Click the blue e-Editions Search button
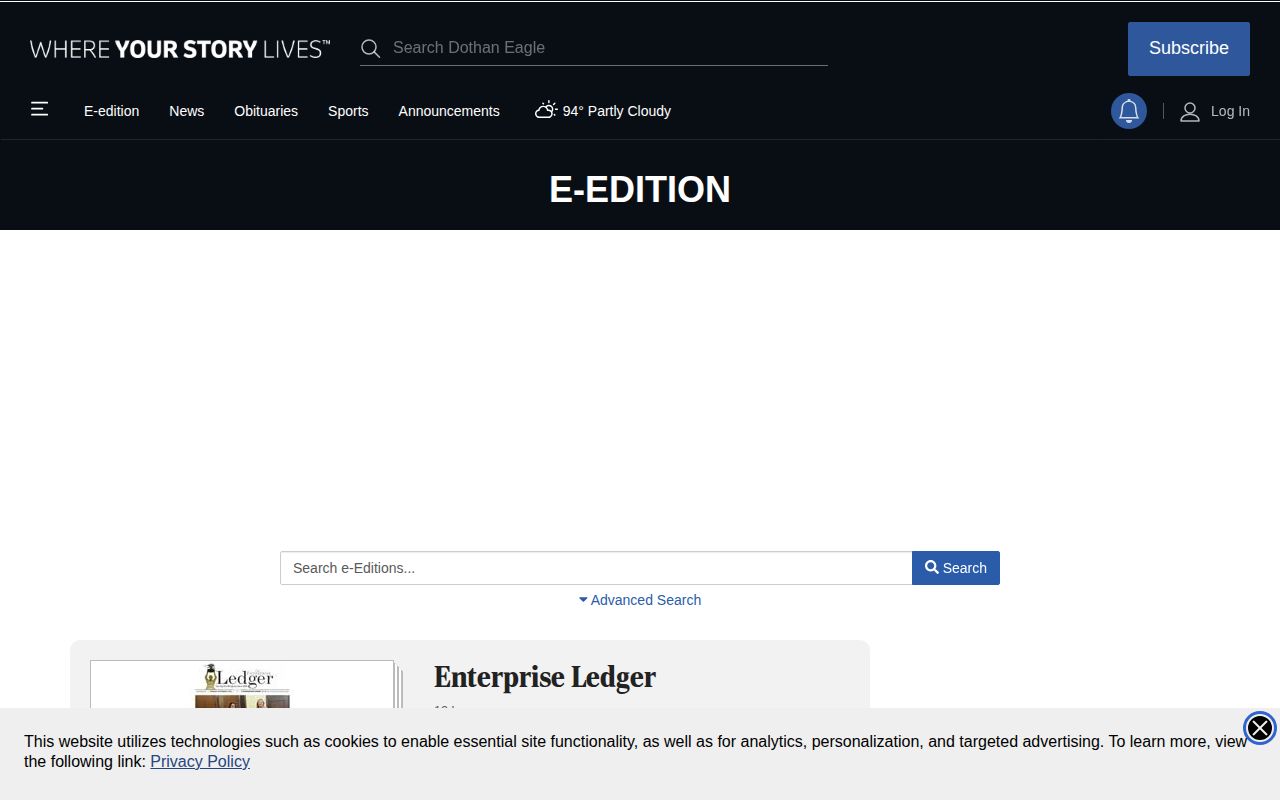Viewport: 1280px width, 800px height. click(956, 568)
